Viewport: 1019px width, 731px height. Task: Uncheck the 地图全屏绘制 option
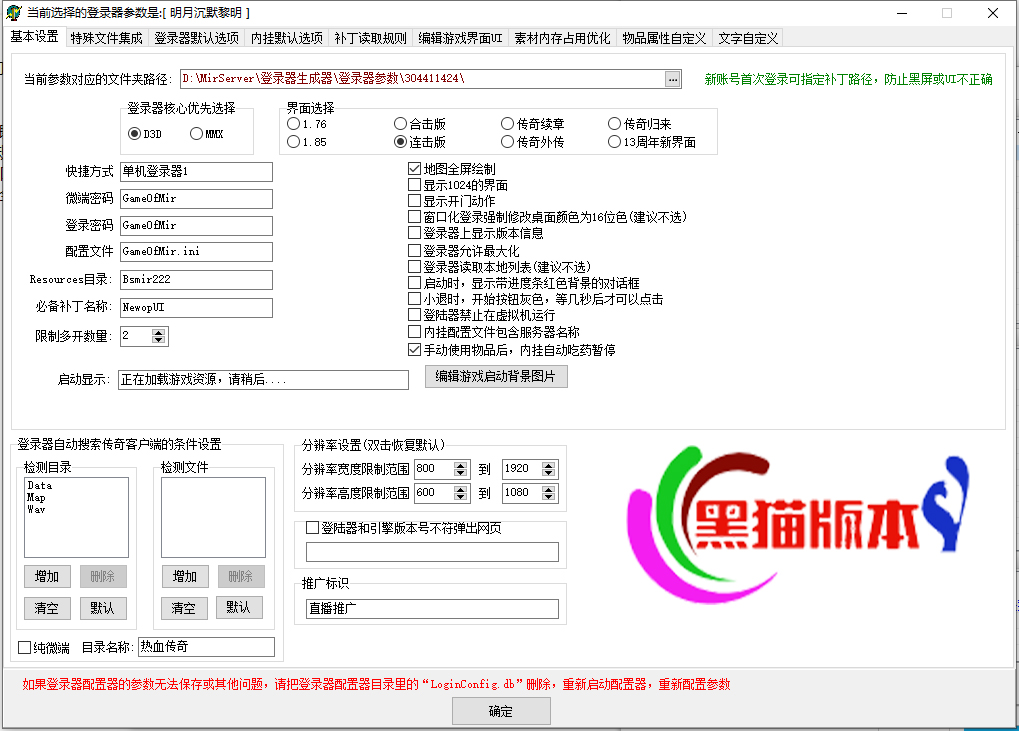tap(415, 169)
